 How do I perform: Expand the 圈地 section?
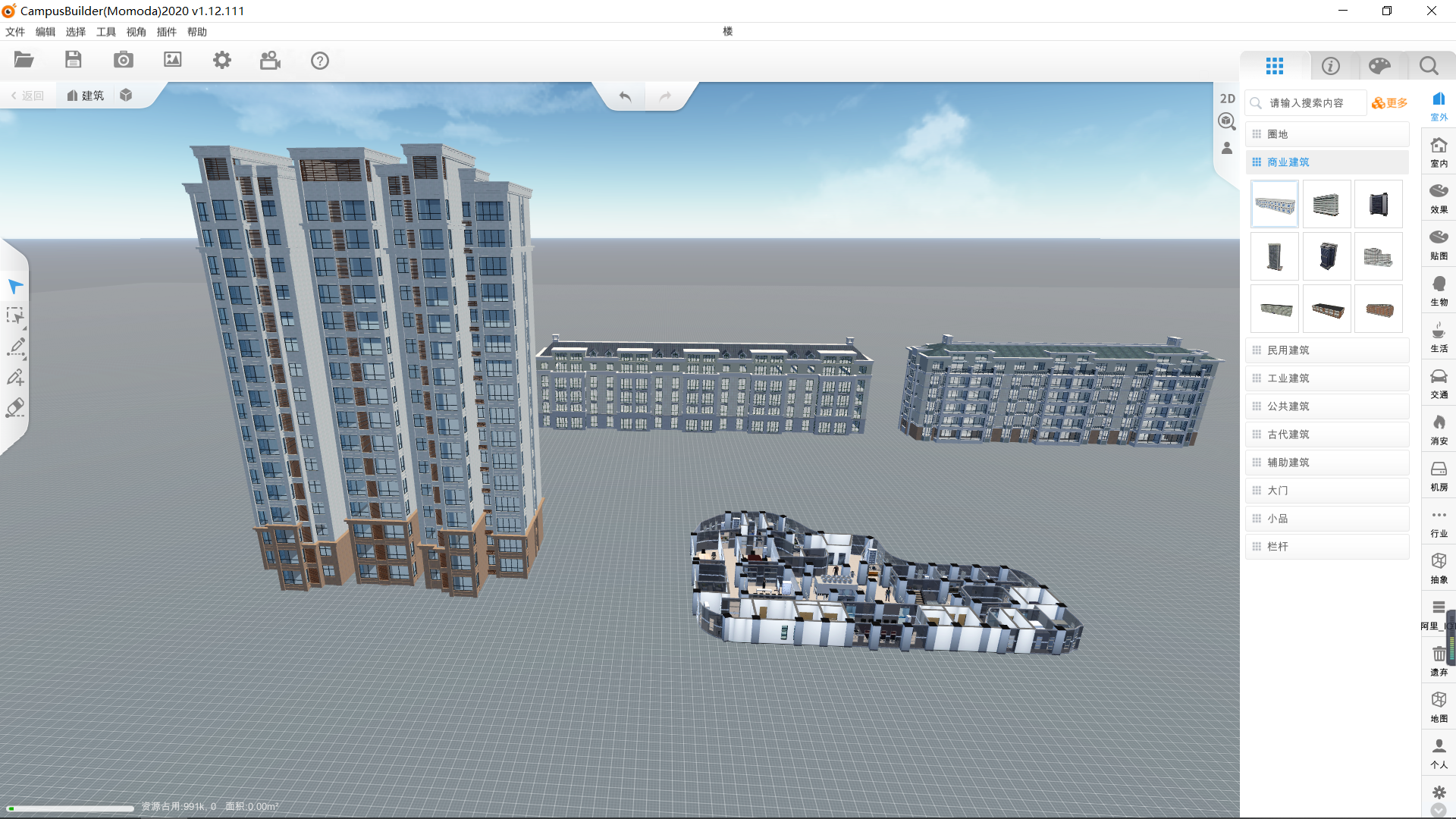coord(1327,134)
